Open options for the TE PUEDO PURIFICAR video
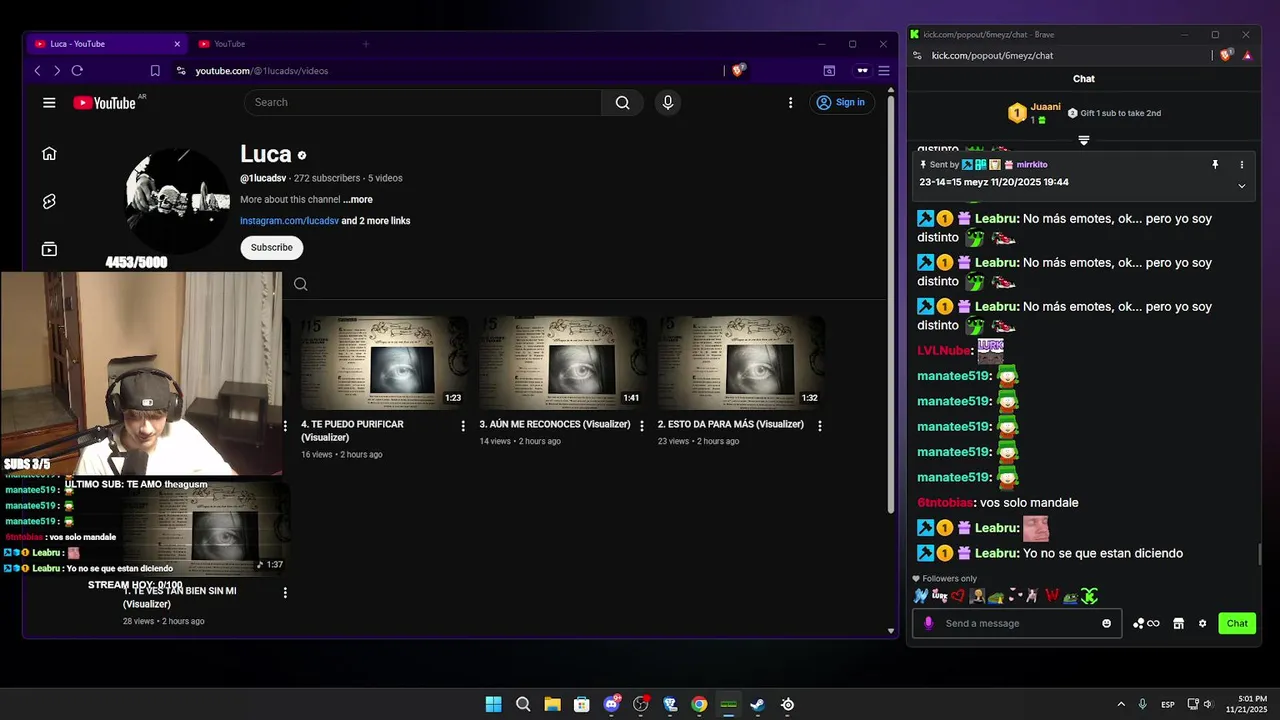Viewport: 1280px width, 720px height. click(x=463, y=426)
